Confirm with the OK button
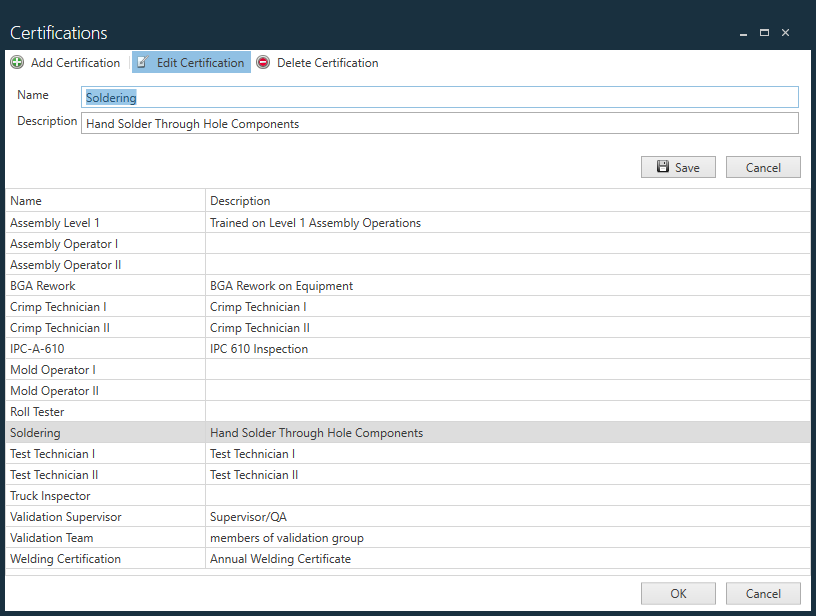This screenshot has width=816, height=616. pyautogui.click(x=678, y=593)
